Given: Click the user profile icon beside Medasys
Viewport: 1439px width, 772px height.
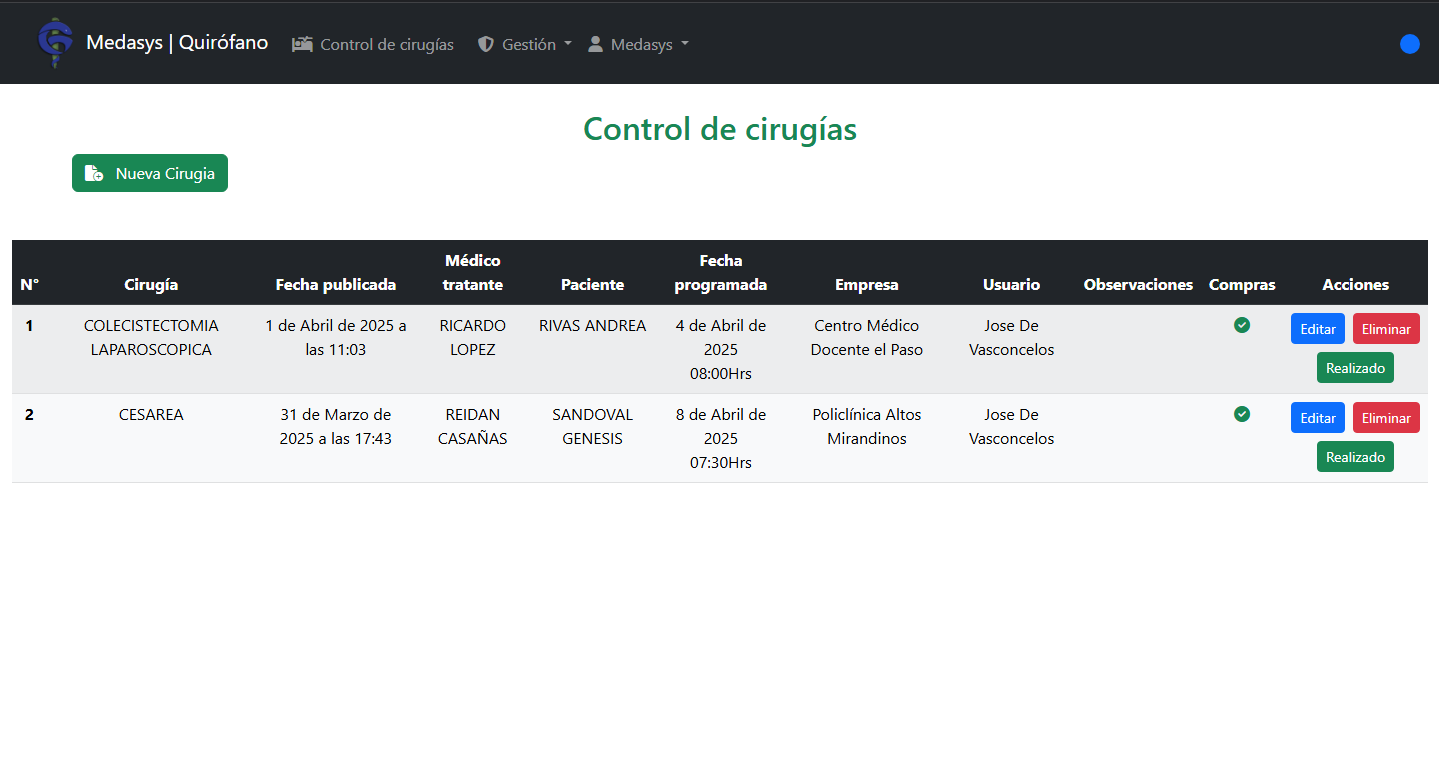Looking at the screenshot, I should point(595,45).
